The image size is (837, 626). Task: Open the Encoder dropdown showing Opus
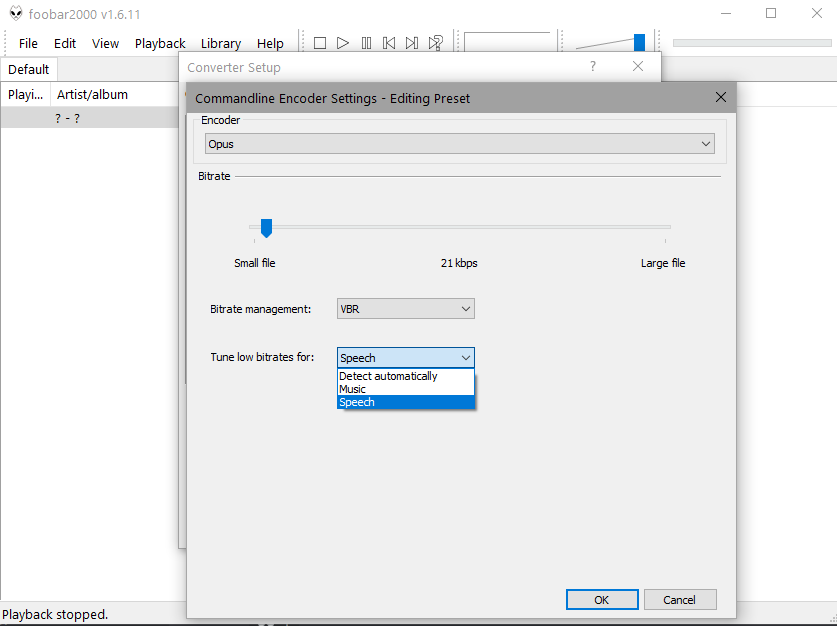pos(460,144)
